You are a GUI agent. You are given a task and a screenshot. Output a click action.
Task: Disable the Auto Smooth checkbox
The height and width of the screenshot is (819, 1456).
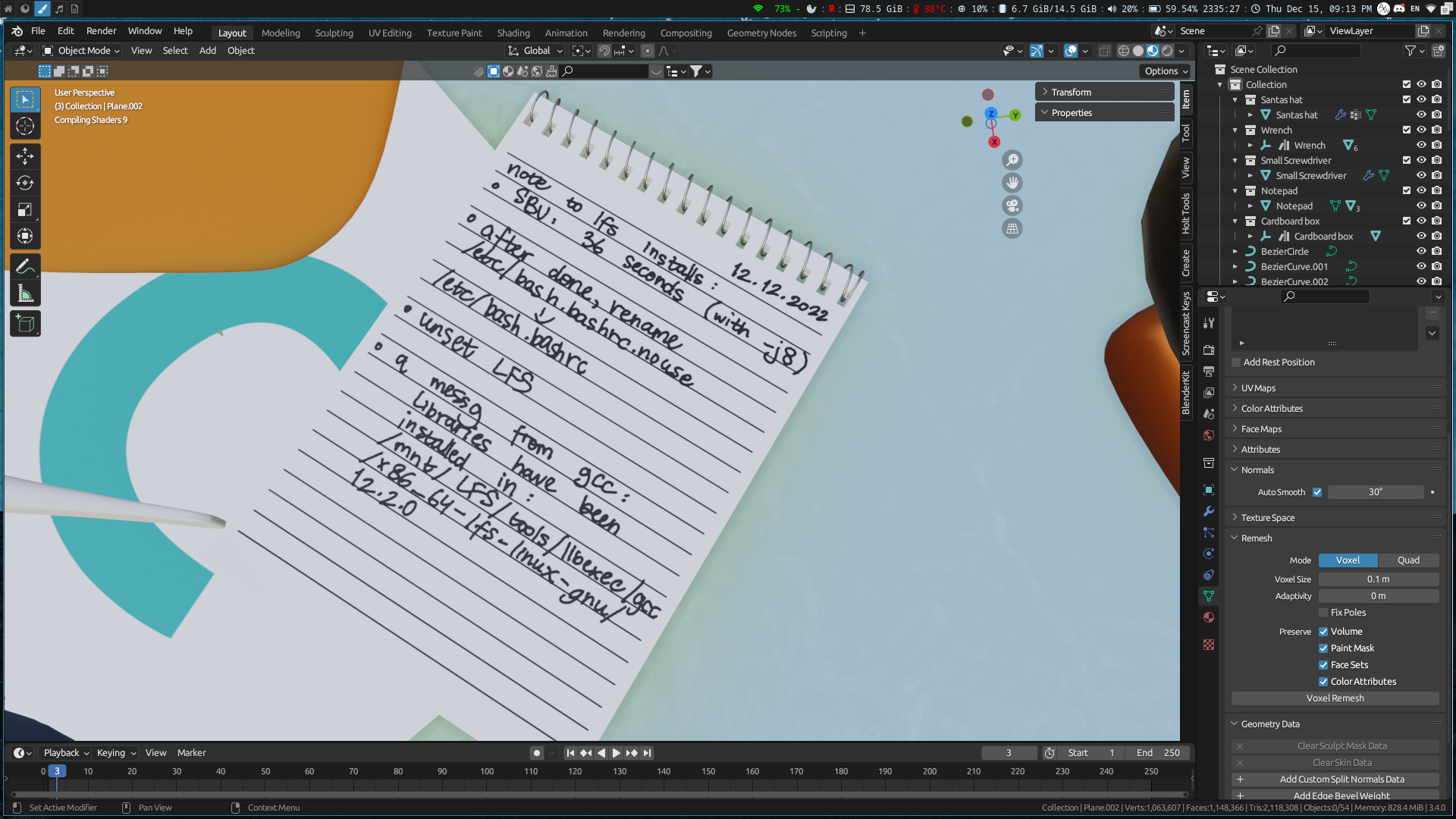click(x=1317, y=492)
